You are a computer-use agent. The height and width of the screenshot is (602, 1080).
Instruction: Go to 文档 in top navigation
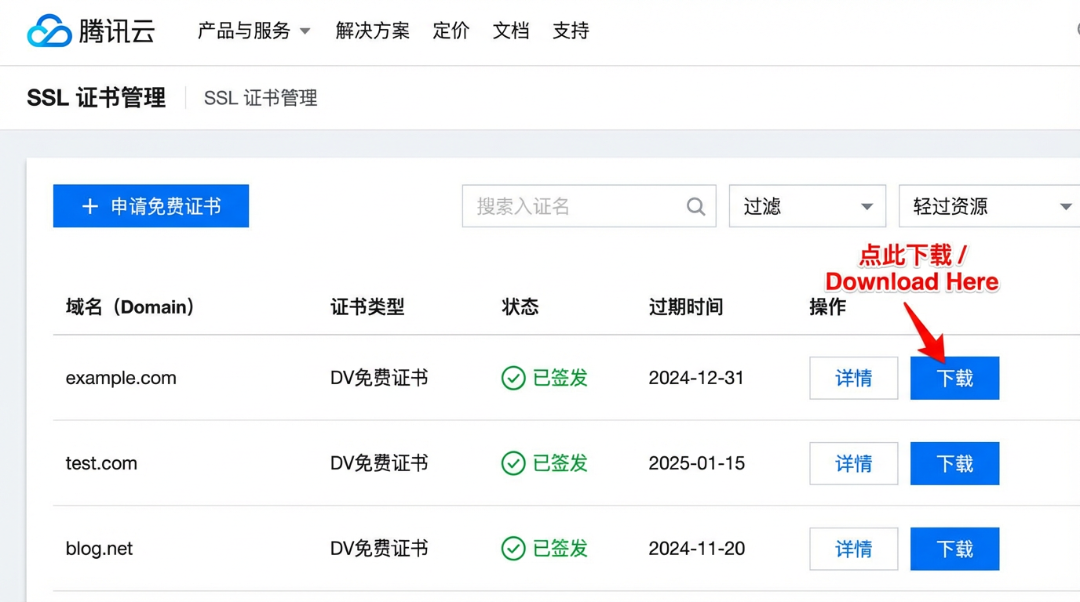click(510, 30)
